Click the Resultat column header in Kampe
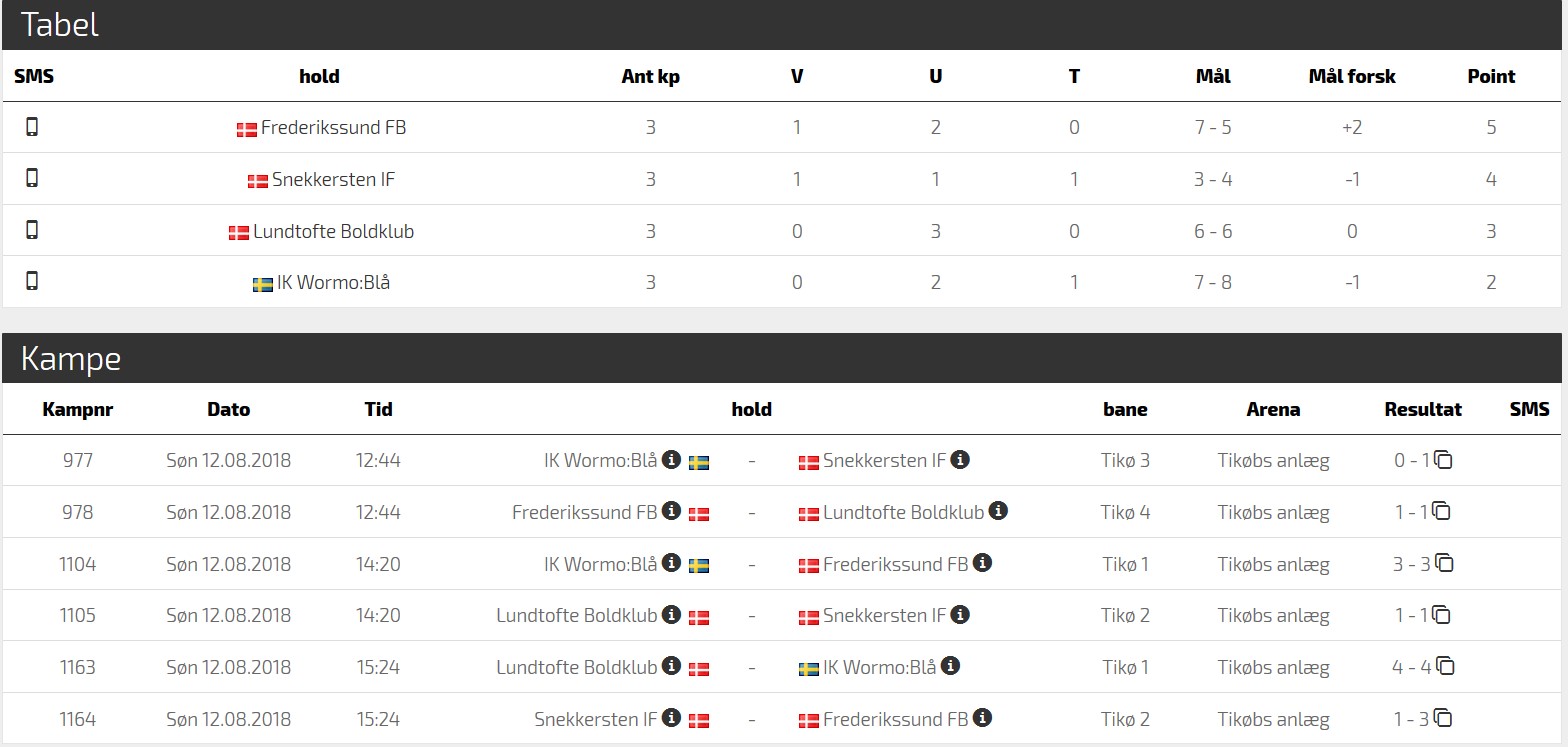 click(x=1423, y=409)
